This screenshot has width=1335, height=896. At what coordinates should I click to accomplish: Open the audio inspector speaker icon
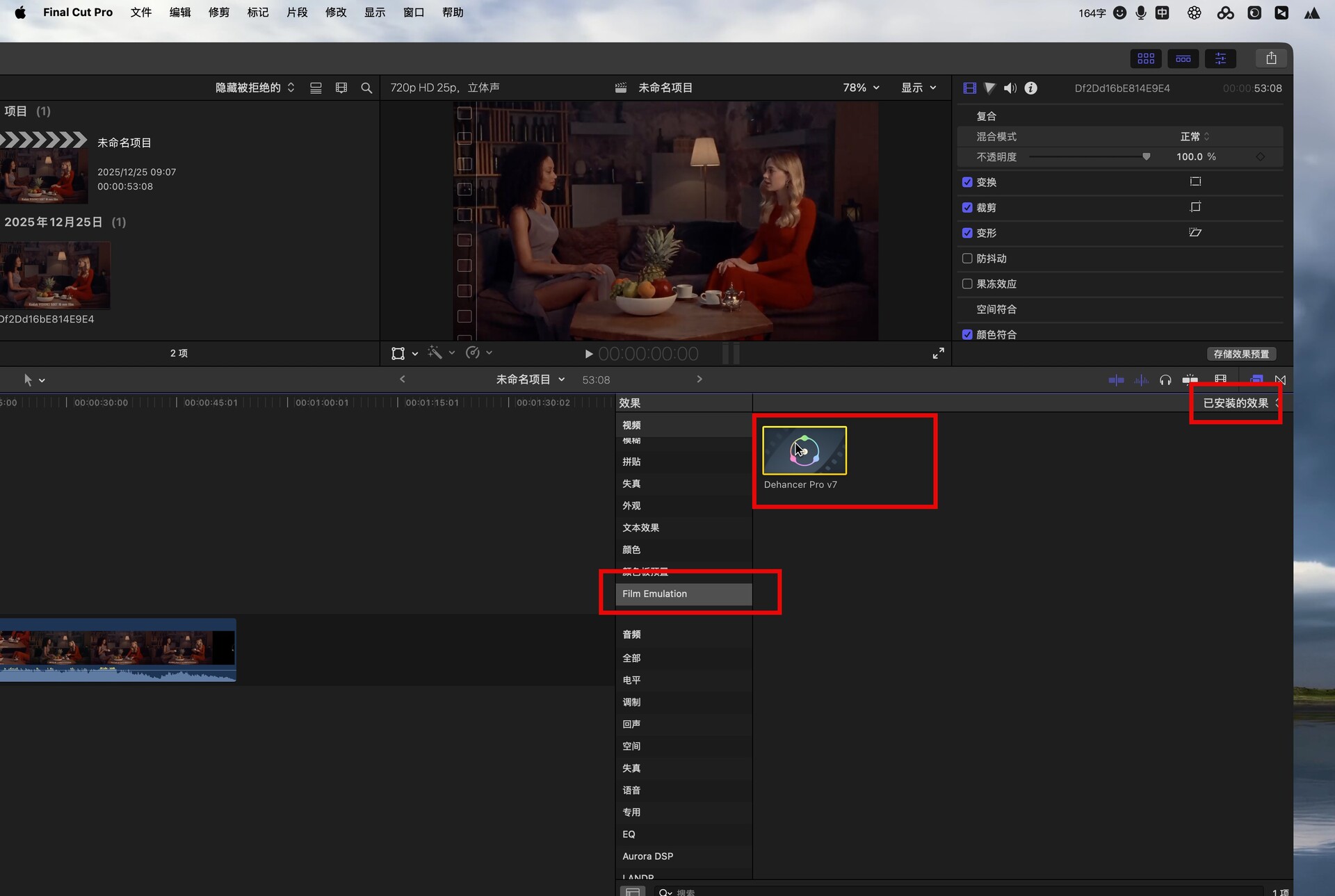pos(1010,88)
